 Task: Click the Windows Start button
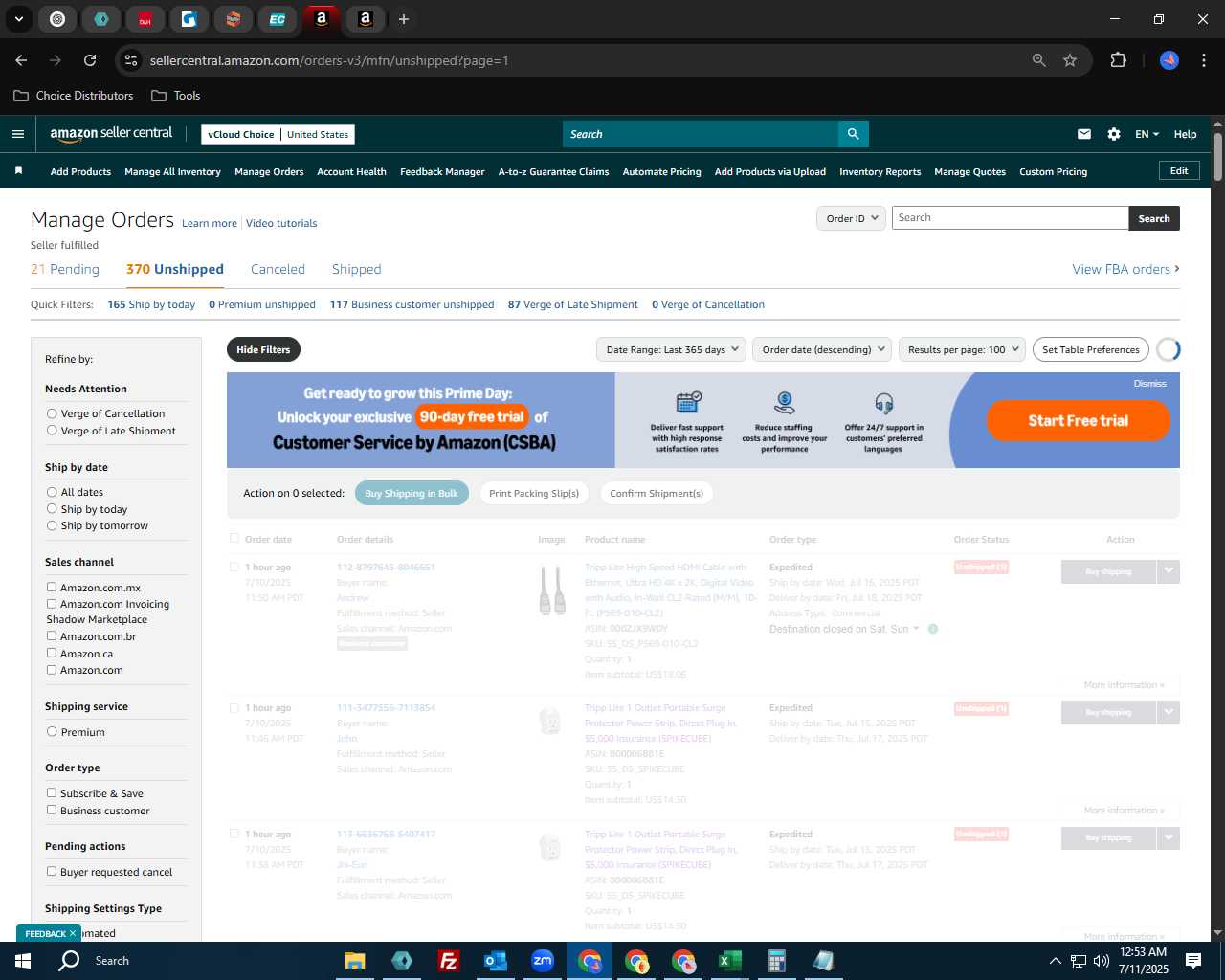[23, 961]
